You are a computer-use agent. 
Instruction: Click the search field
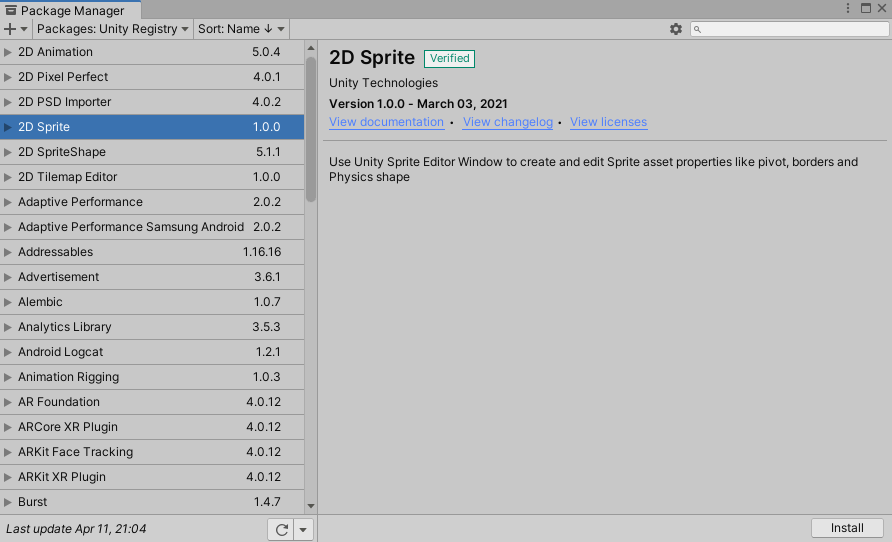point(790,29)
